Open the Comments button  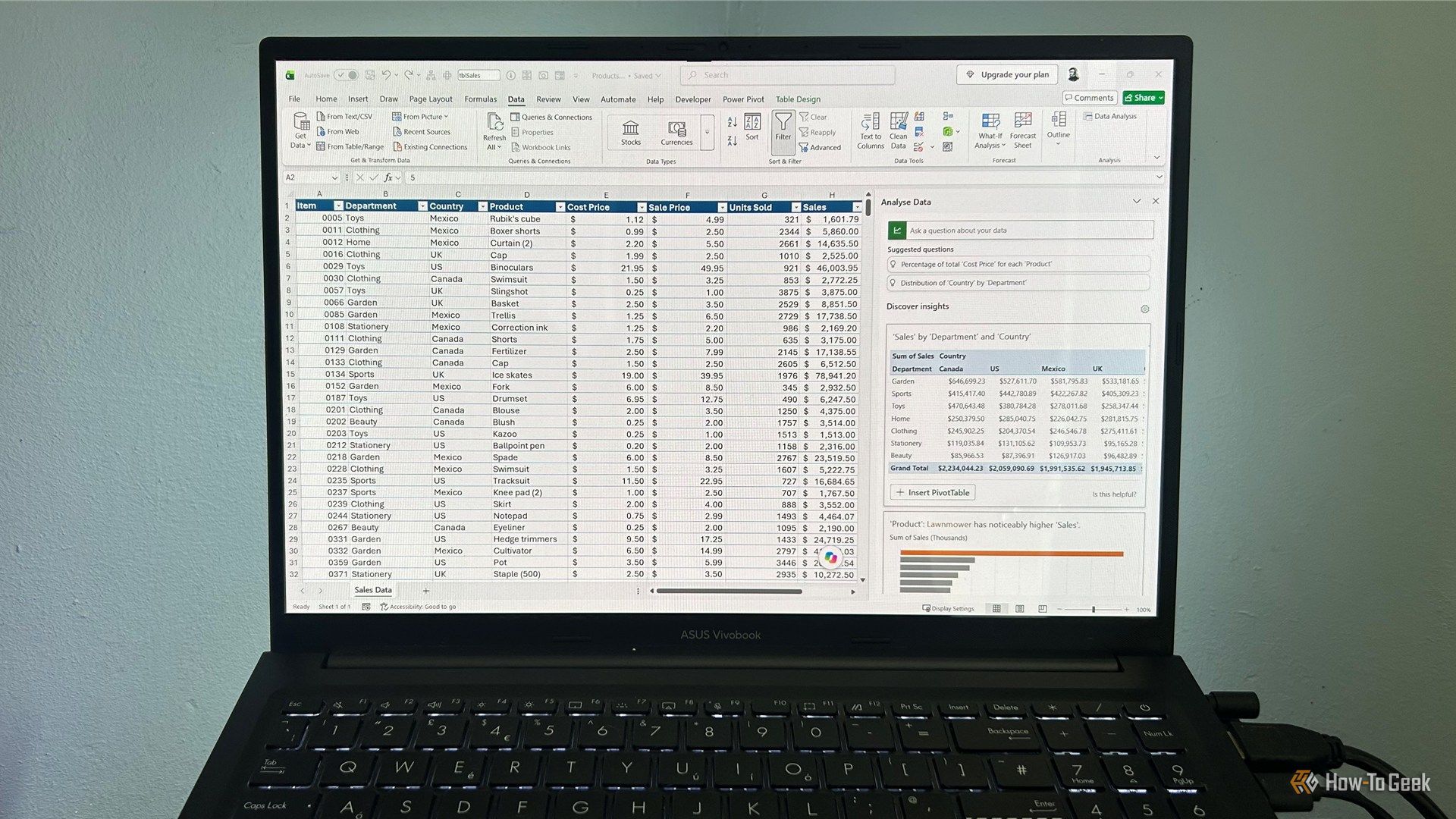[x=1089, y=98]
